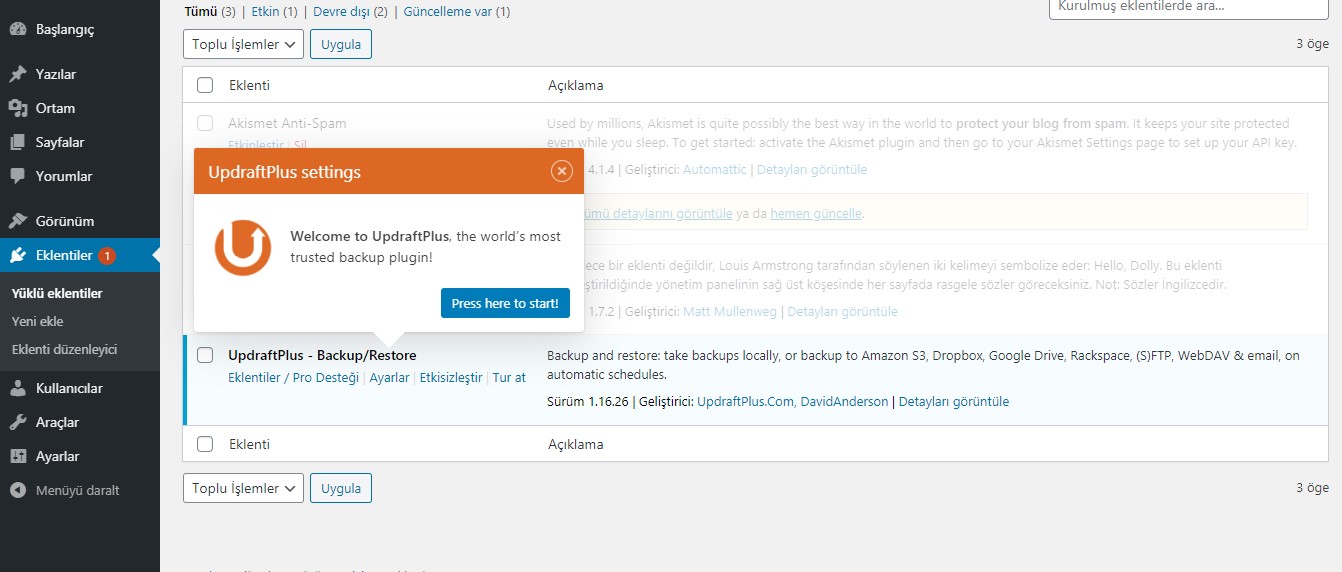Open Hello Dolly Detayları görüntüle link

point(842,311)
